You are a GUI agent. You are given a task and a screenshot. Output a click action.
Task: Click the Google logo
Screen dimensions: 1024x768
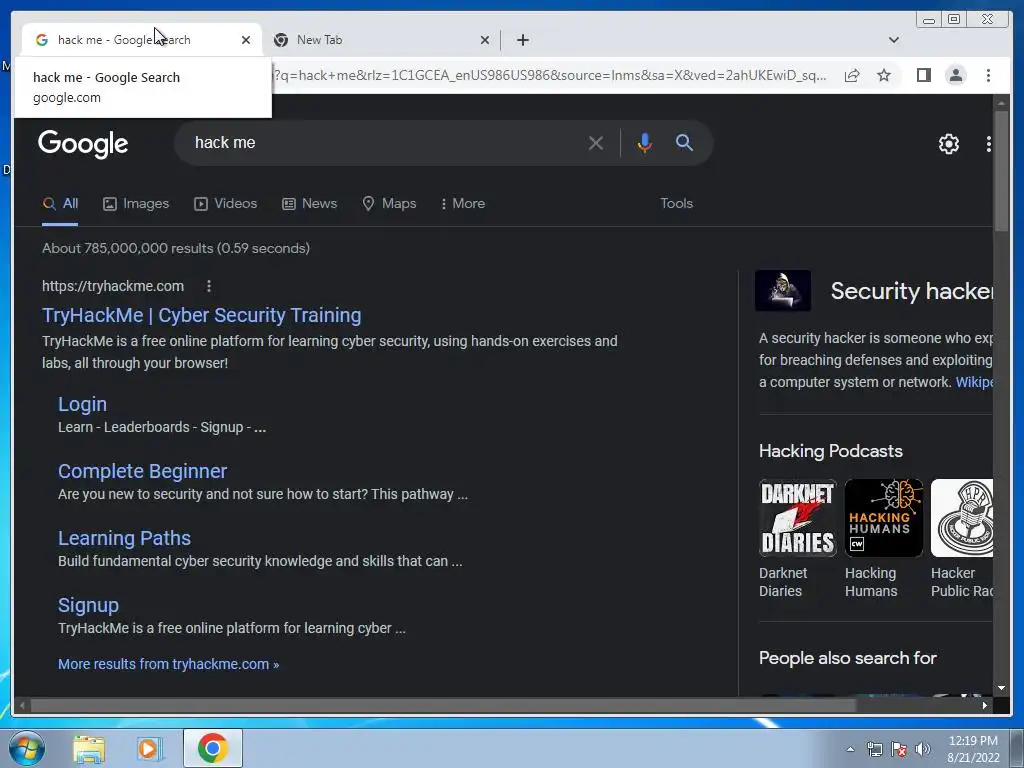(83, 144)
